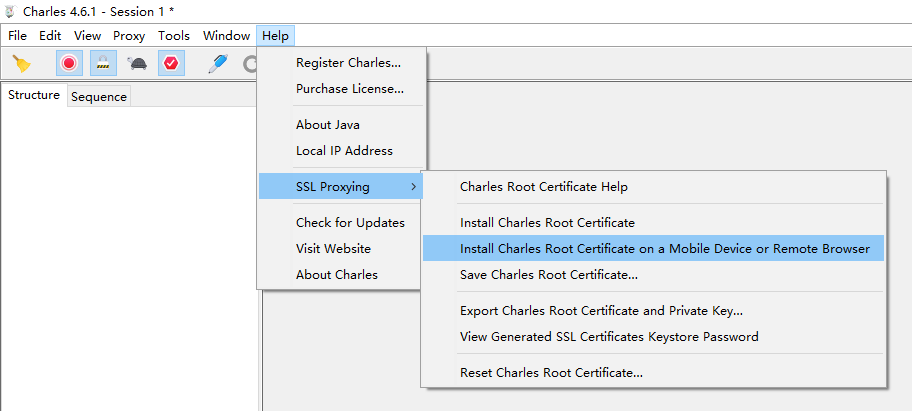Choose Save Charles Root Certificate...

[x=653, y=274]
